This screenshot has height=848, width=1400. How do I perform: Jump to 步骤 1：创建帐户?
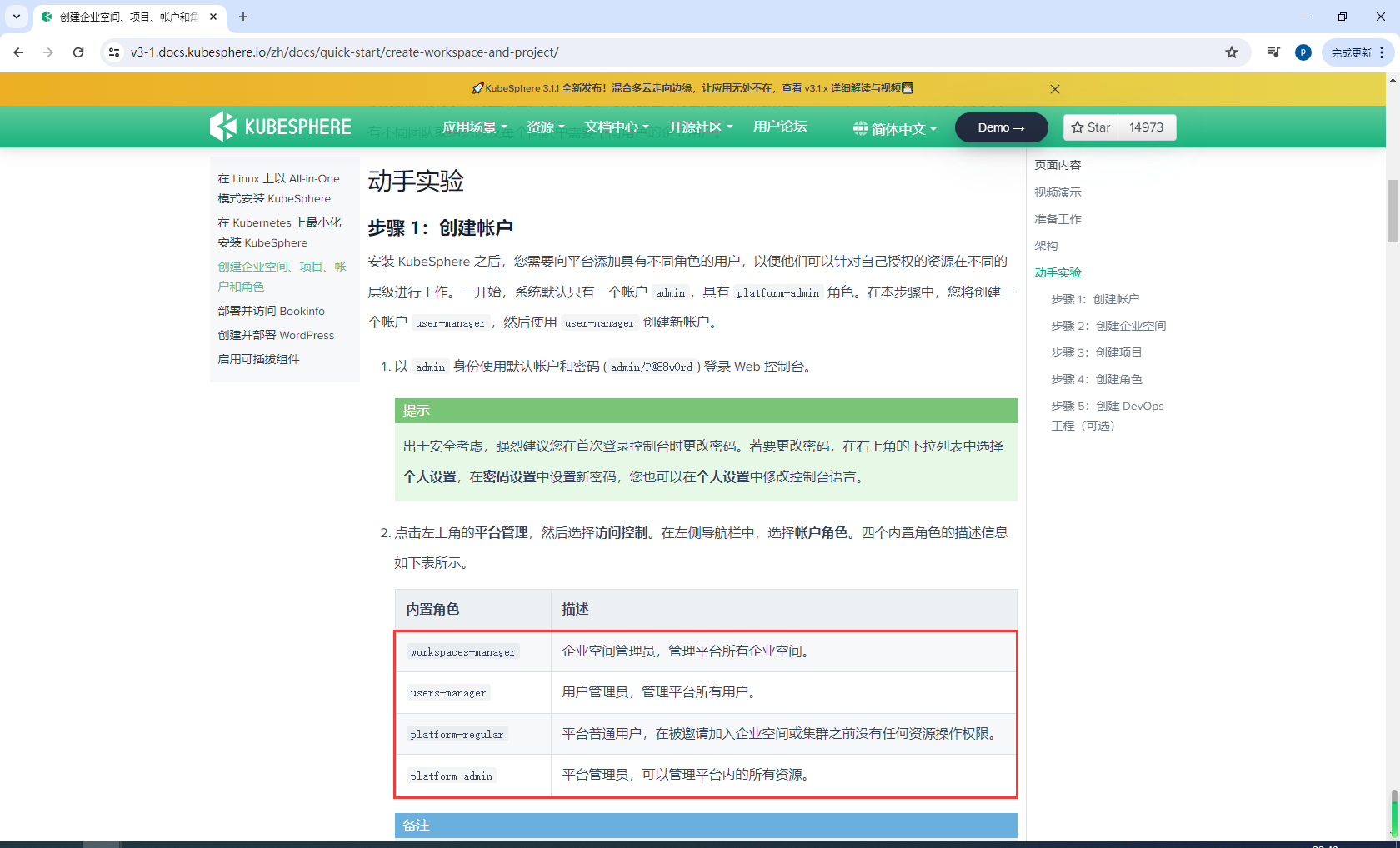pyautogui.click(x=1095, y=299)
